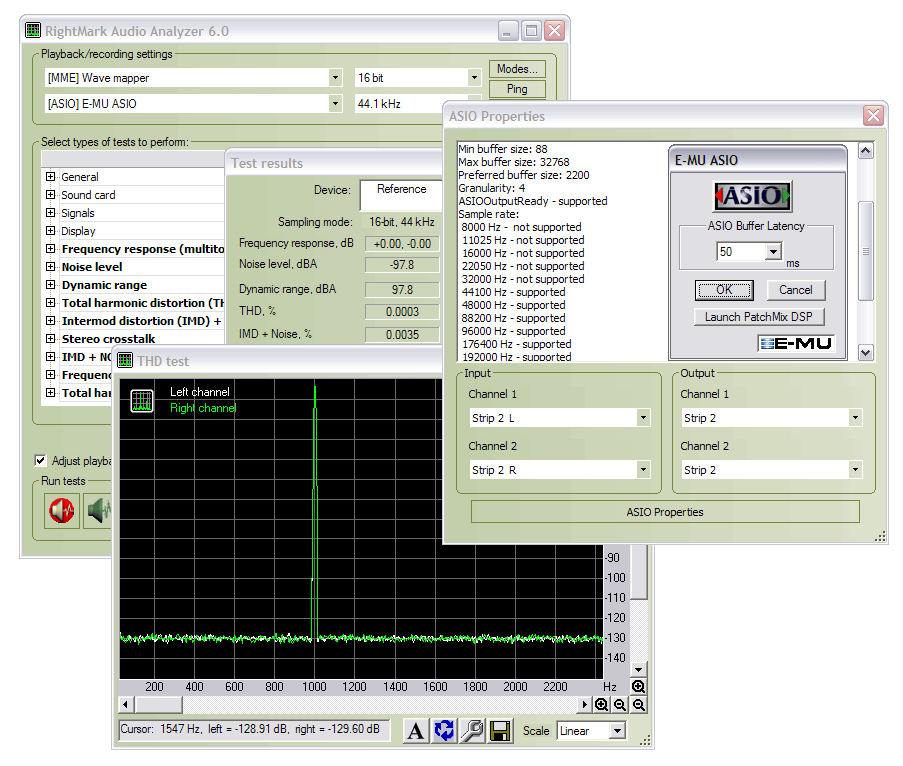Expand the Sound card tree node
903x766 pixels.
point(50,195)
